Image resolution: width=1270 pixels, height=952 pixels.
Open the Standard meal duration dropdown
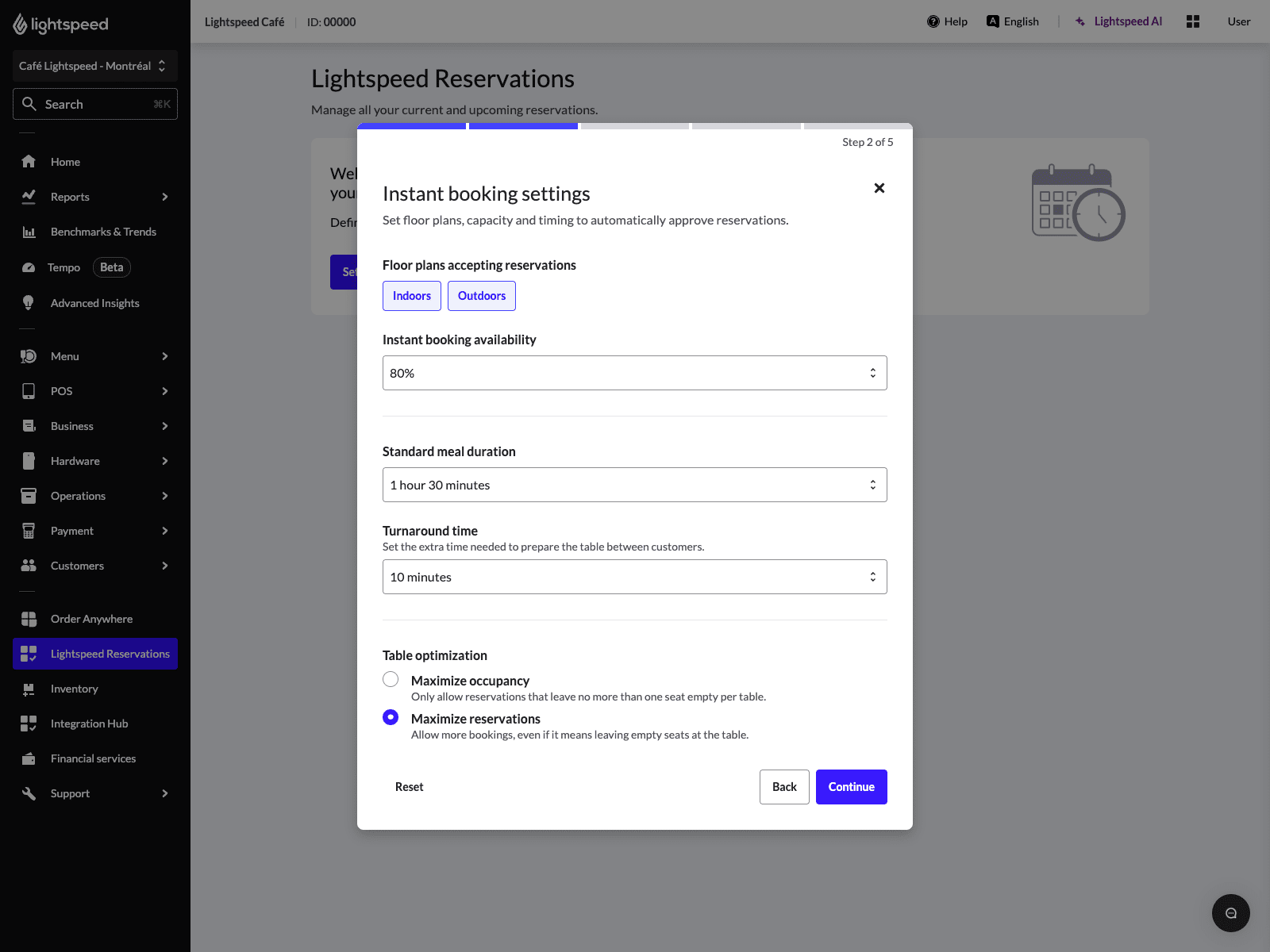pos(634,485)
